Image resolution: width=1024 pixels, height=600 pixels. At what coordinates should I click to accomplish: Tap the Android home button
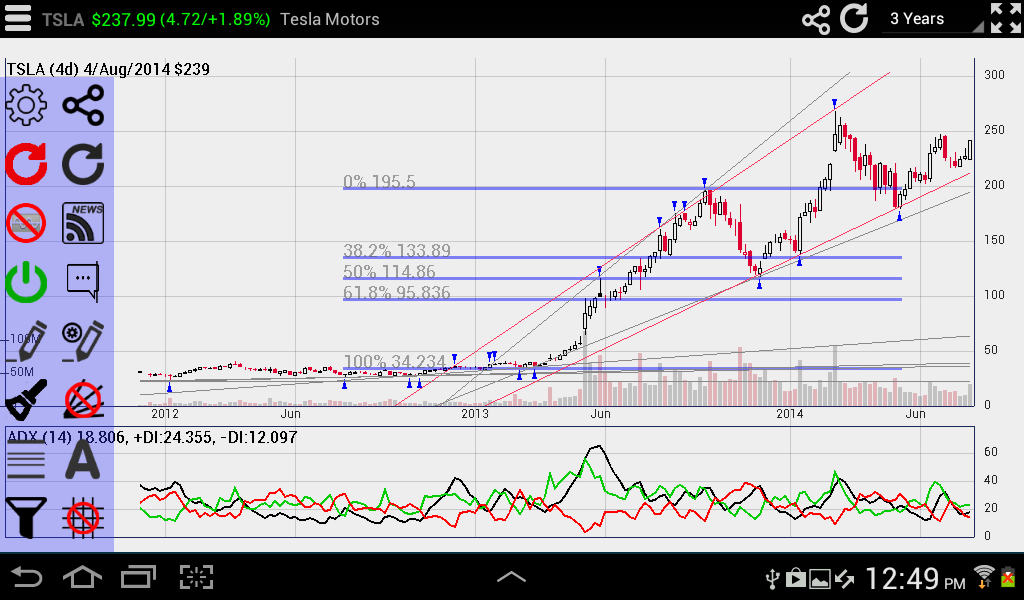(82, 577)
